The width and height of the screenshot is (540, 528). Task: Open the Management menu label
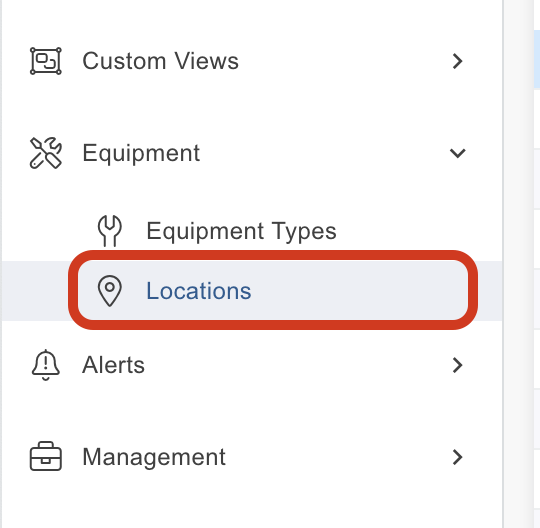154,458
